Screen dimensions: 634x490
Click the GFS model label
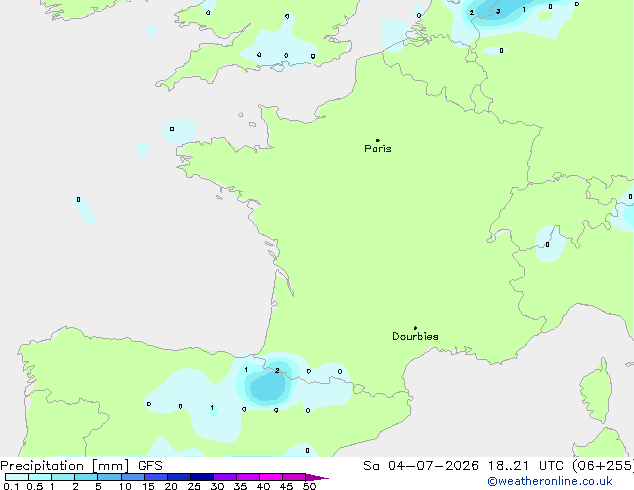150,466
